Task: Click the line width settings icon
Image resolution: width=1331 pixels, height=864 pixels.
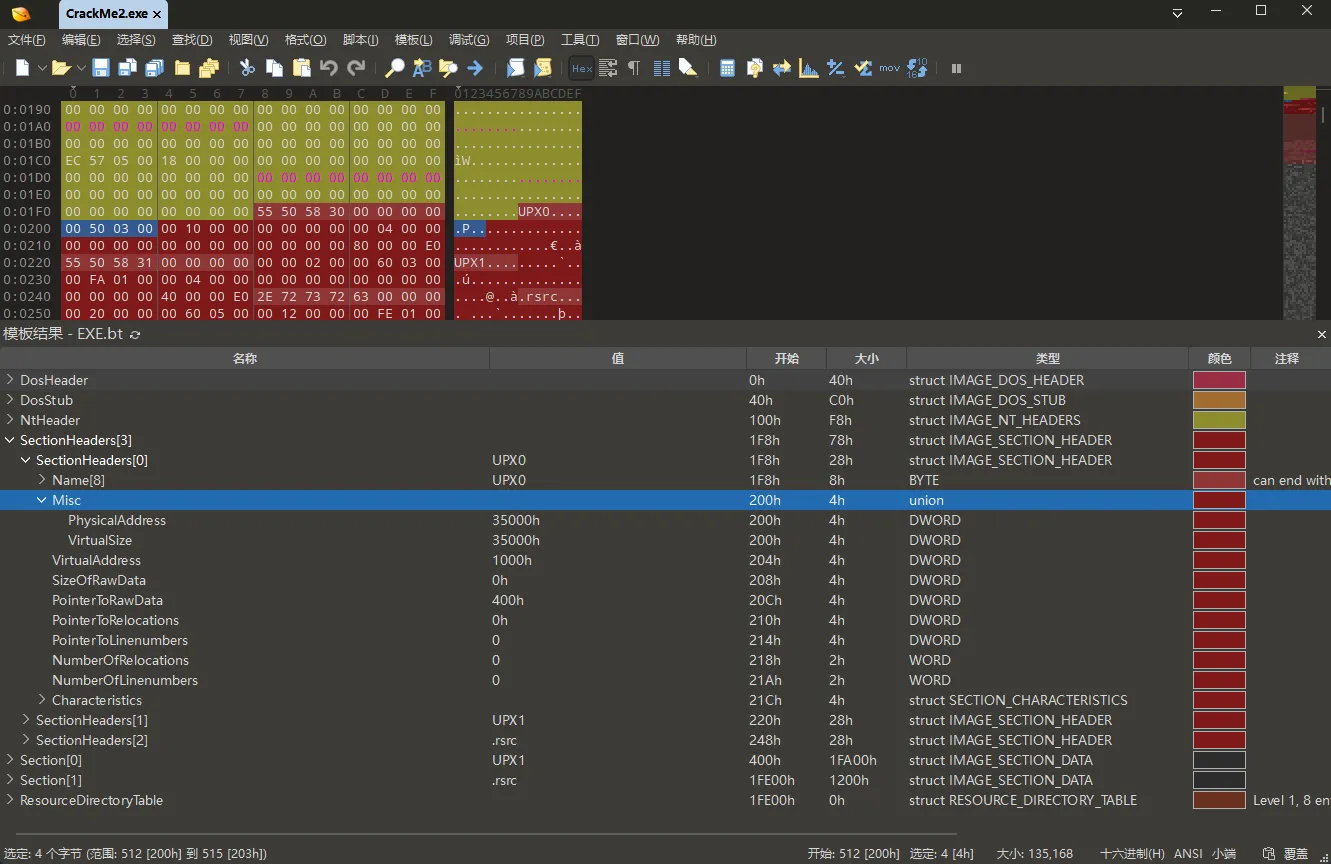Action: [607, 68]
